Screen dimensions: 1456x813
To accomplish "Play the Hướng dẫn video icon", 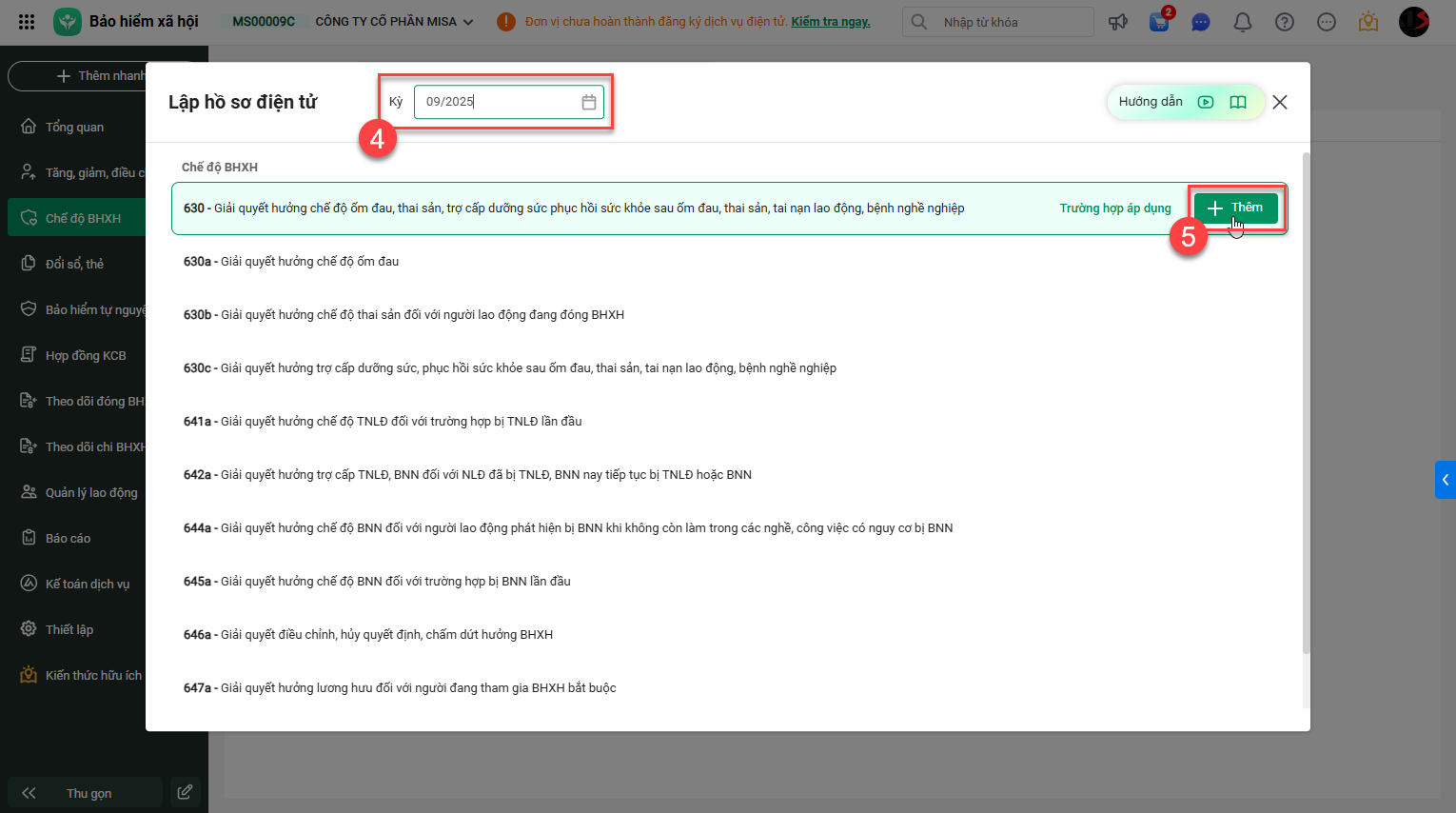I will (x=1206, y=102).
